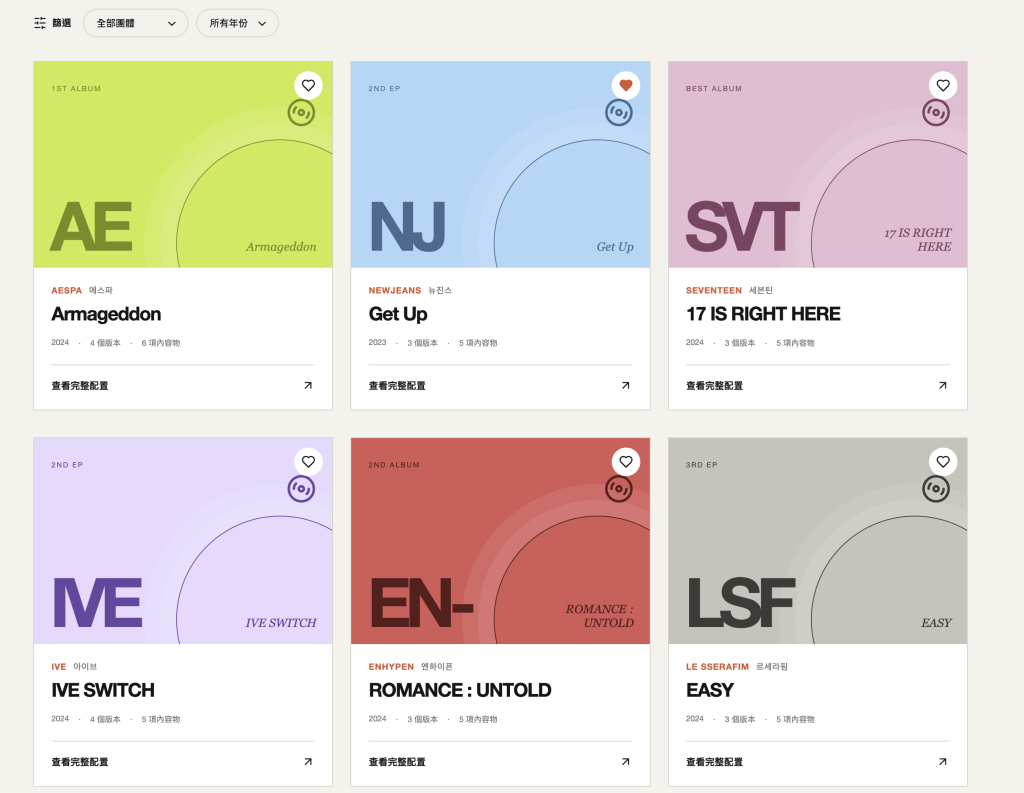This screenshot has width=1024, height=793.
Task: Click the arrow icon on Get Up card
Action: pyautogui.click(x=626, y=385)
